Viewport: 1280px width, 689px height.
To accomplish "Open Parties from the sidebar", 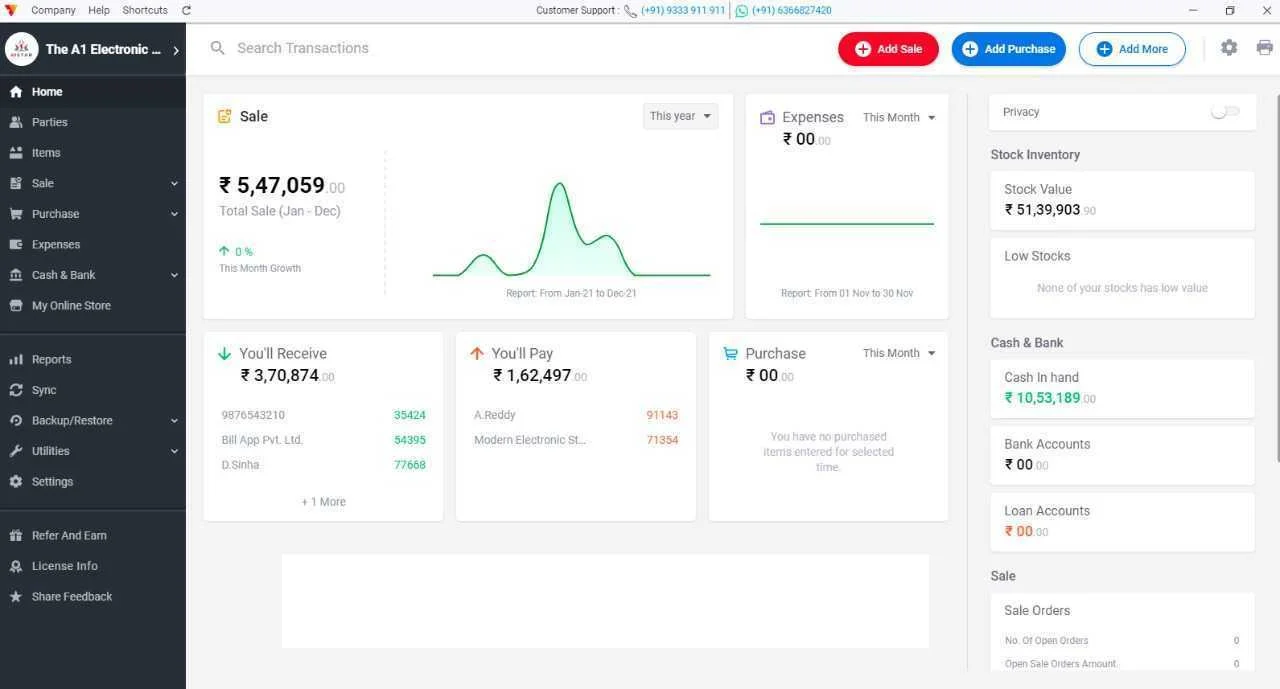I will 49,122.
